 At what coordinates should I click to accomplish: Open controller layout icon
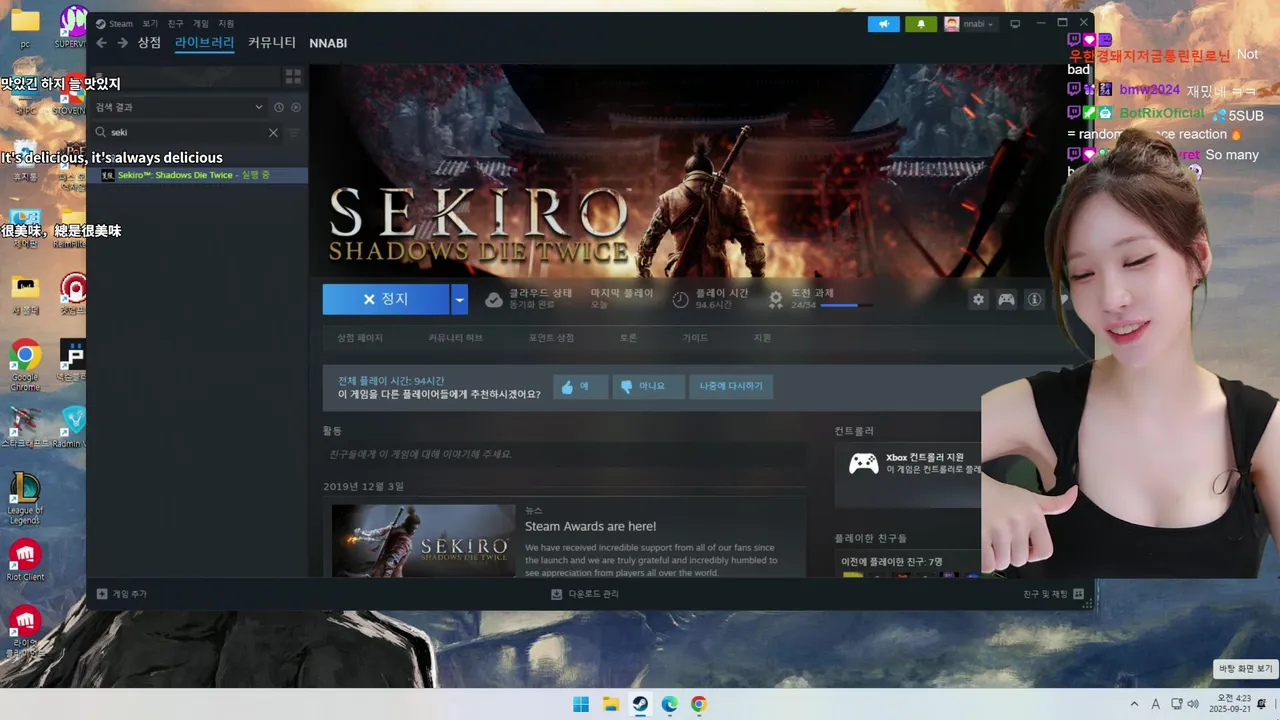tap(1006, 299)
